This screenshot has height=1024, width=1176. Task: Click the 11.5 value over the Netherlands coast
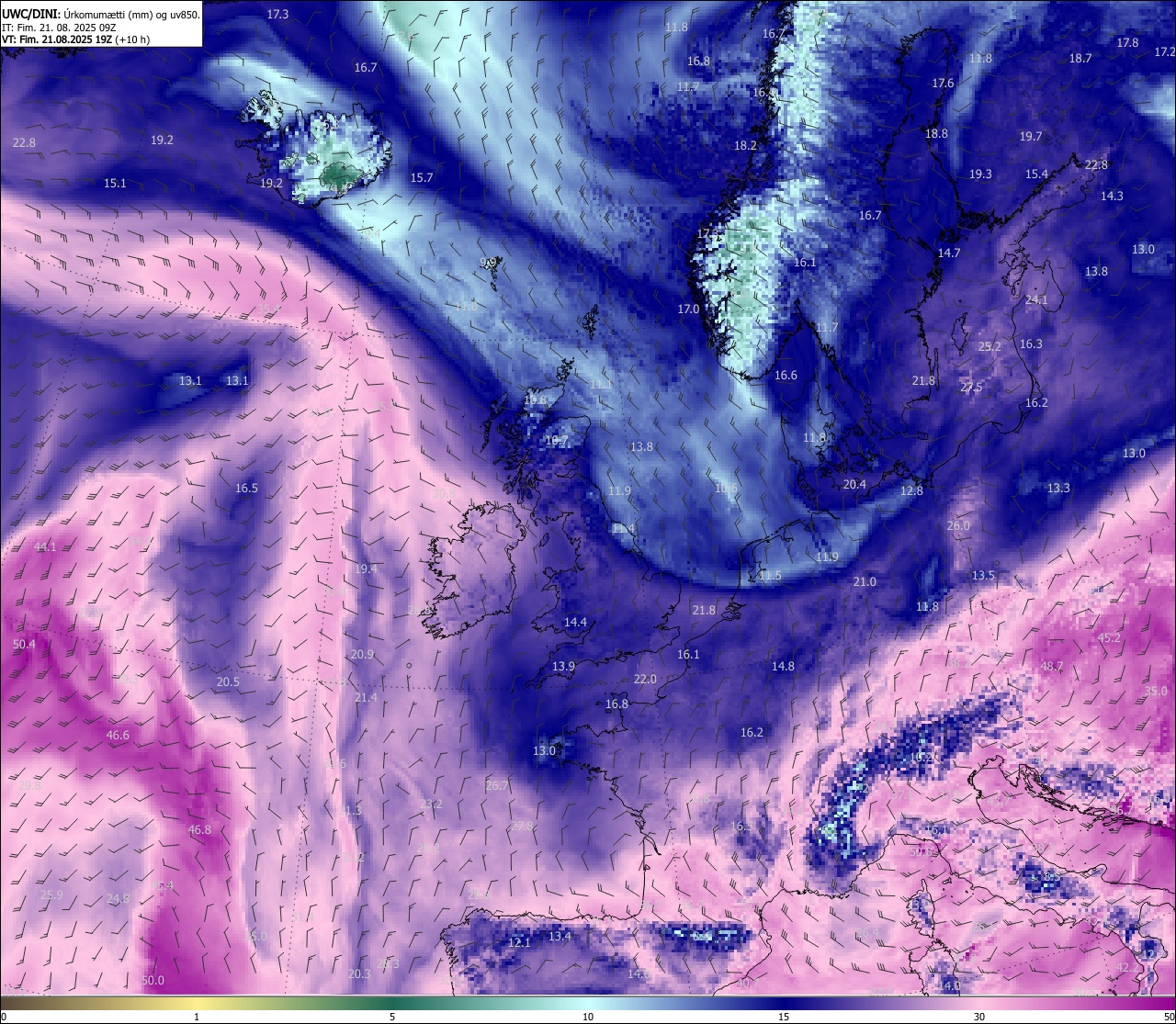(770, 576)
